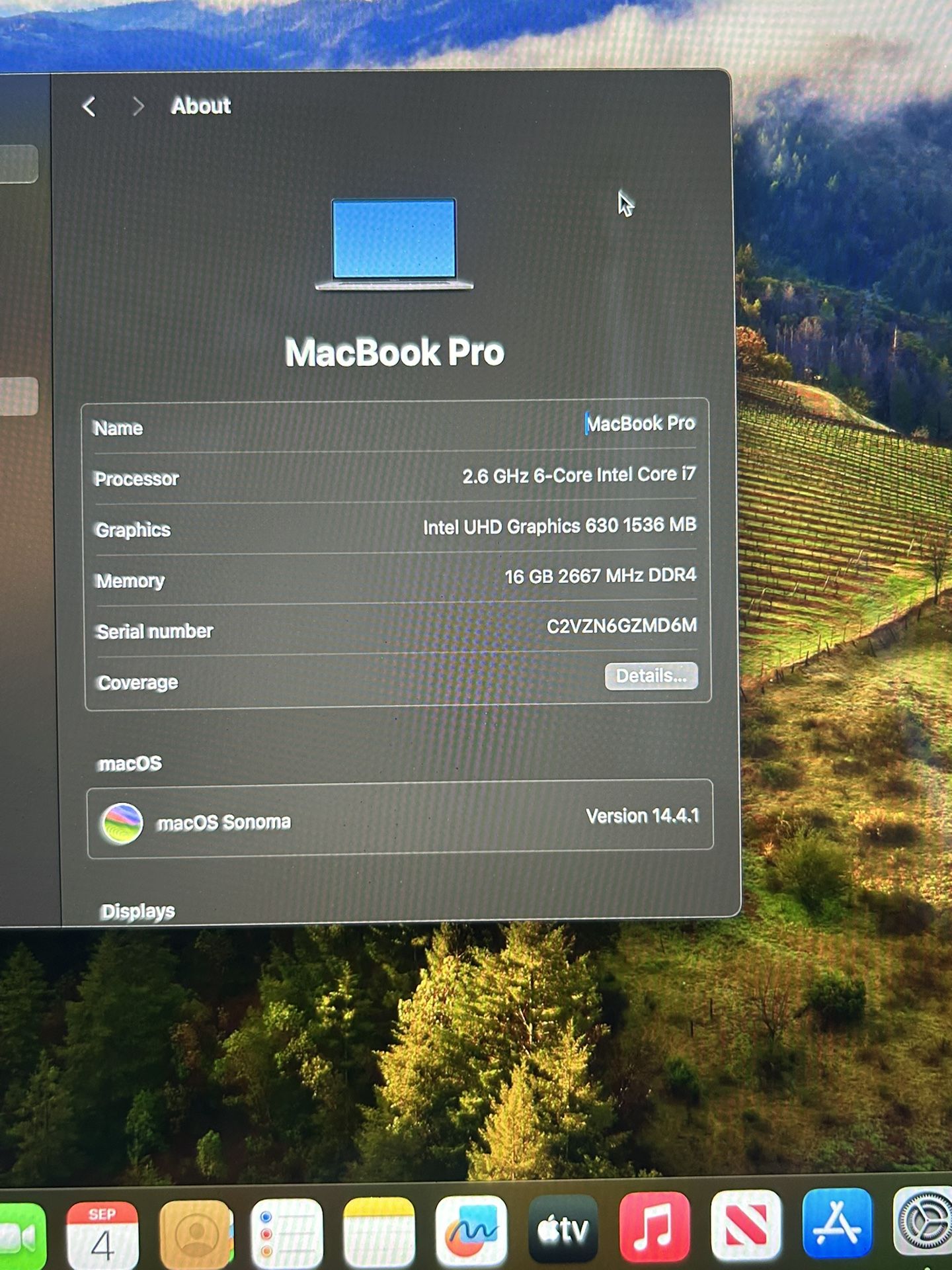
Task: Open Apple TV from the Dock
Action: pyautogui.click(x=563, y=1228)
